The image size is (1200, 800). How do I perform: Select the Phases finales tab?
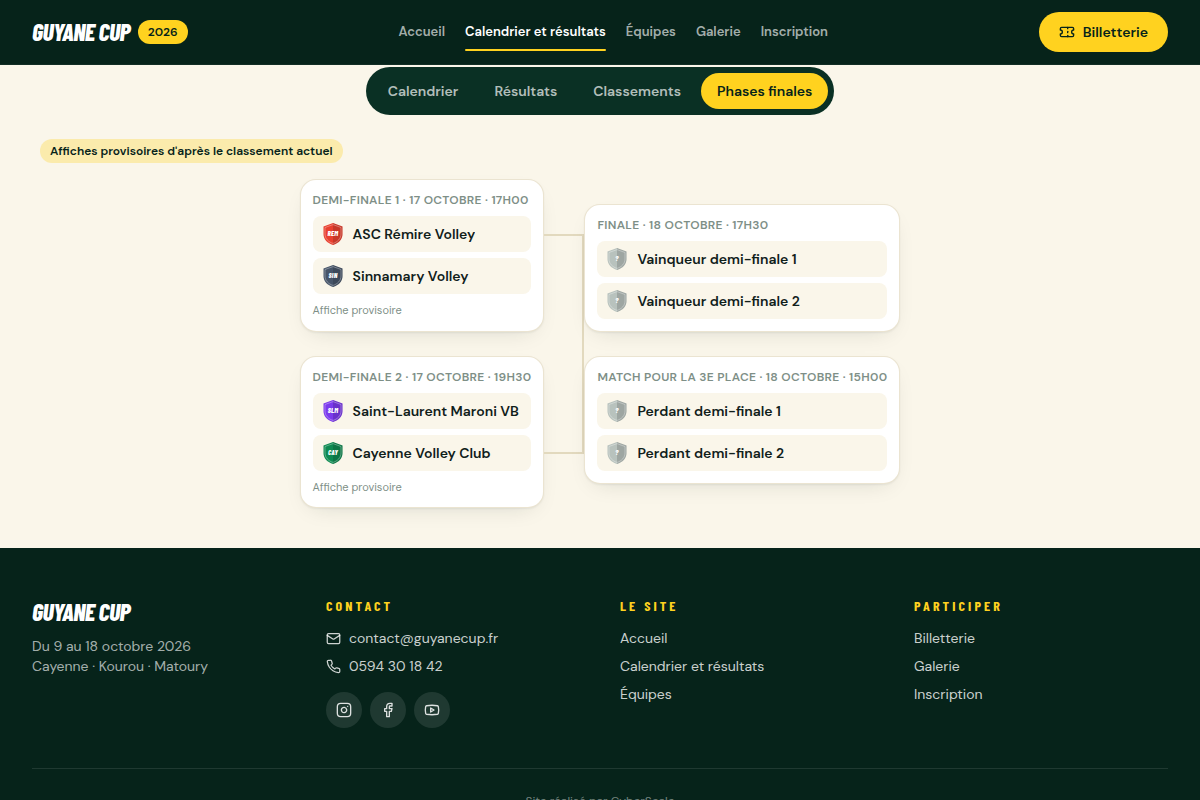(765, 91)
